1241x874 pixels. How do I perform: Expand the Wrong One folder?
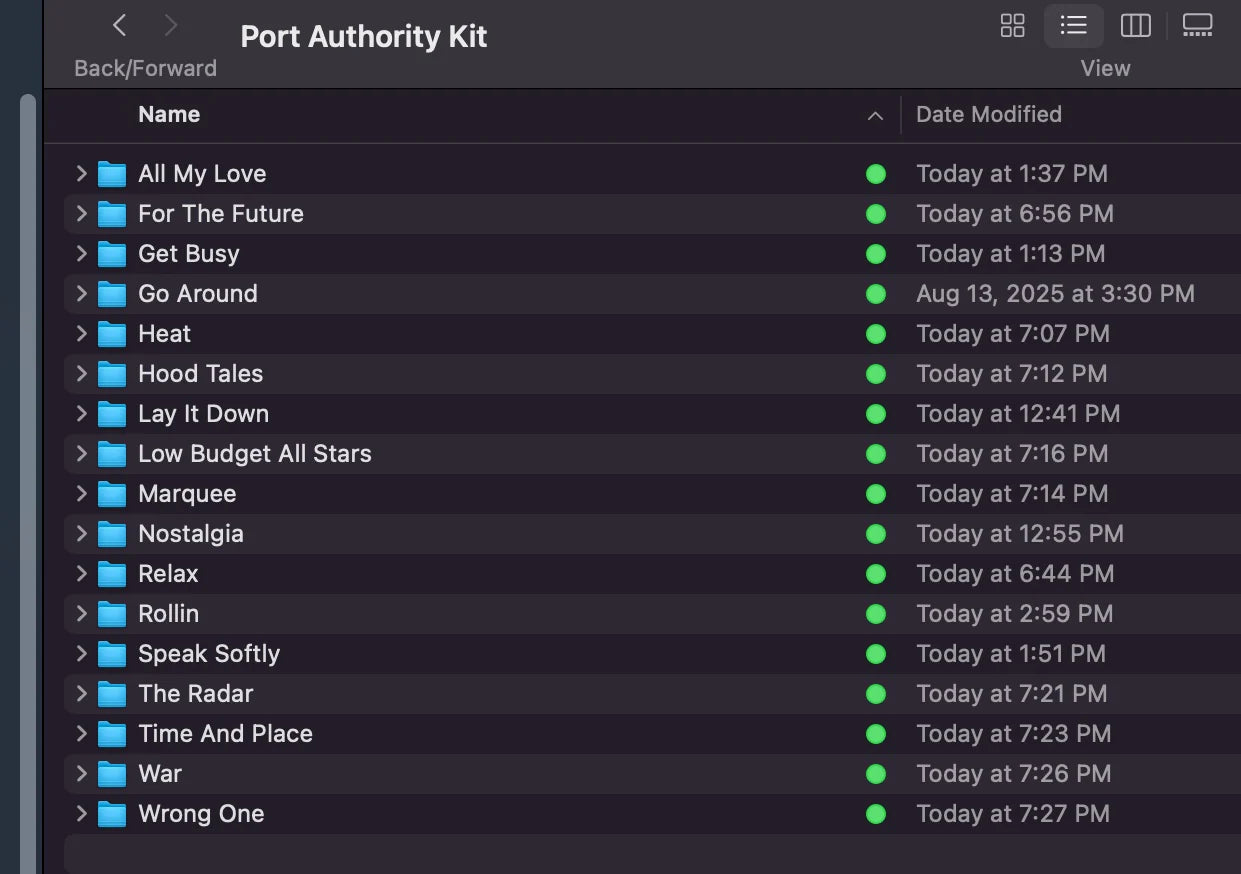click(x=81, y=813)
